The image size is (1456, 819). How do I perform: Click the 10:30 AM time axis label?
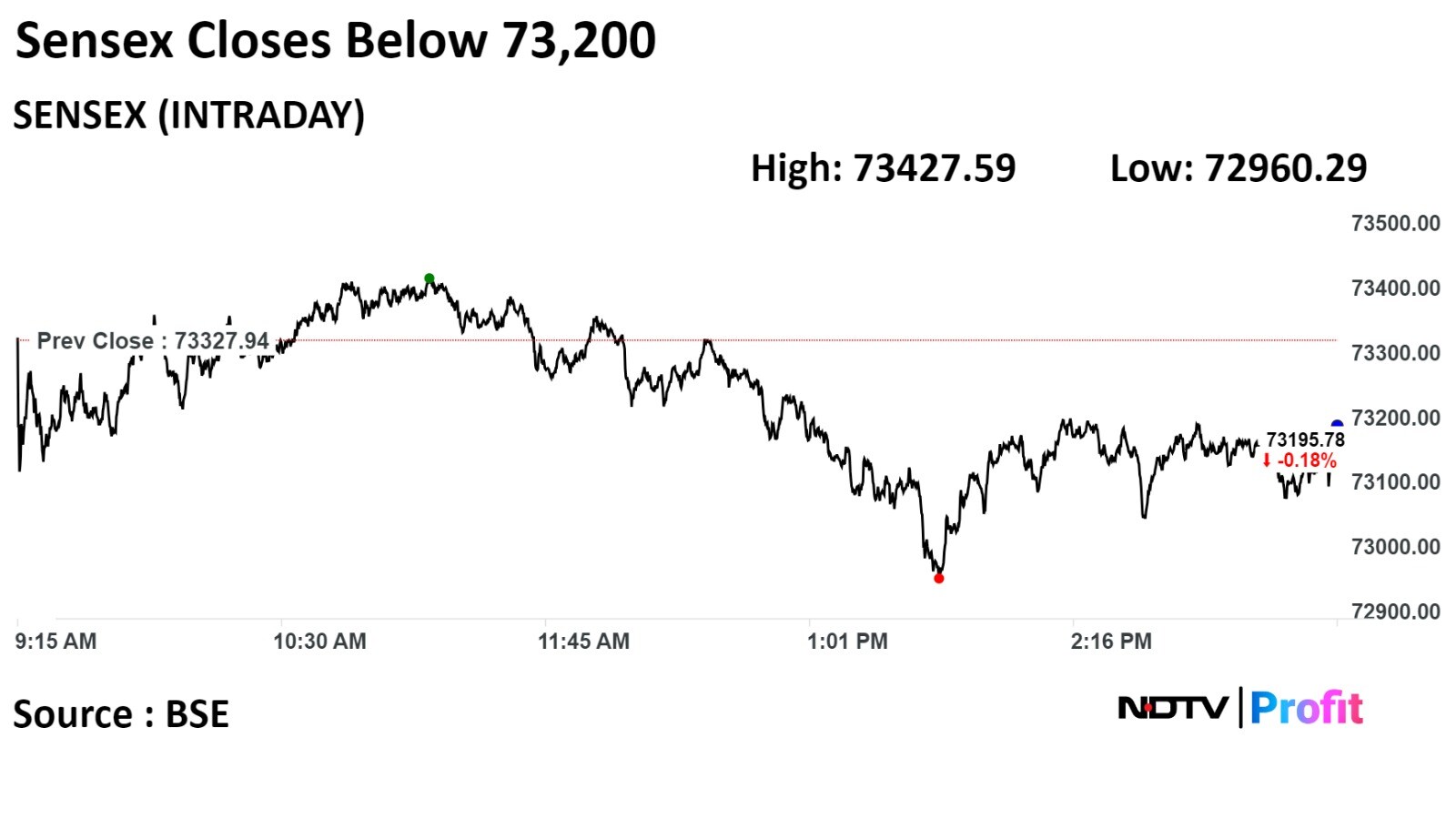tap(319, 642)
